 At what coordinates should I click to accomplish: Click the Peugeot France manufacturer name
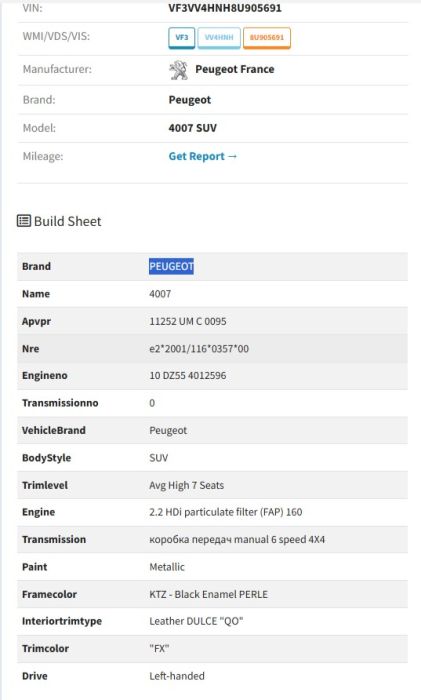[x=235, y=69]
